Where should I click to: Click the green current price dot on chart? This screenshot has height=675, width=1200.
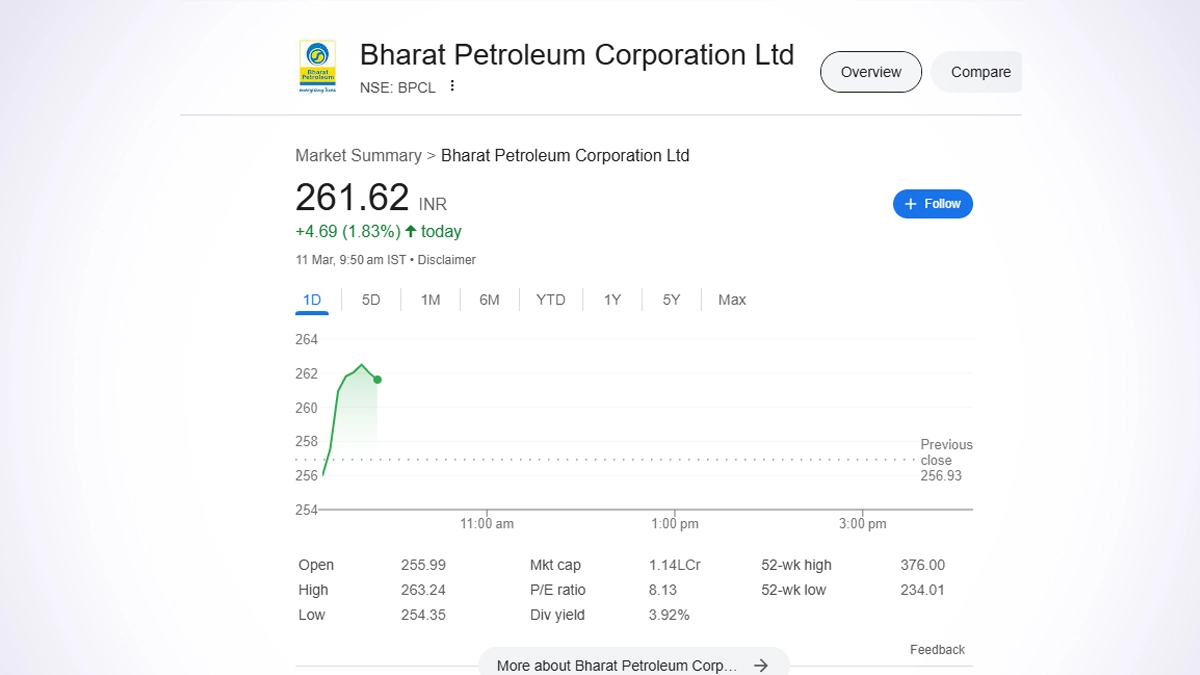pos(377,379)
